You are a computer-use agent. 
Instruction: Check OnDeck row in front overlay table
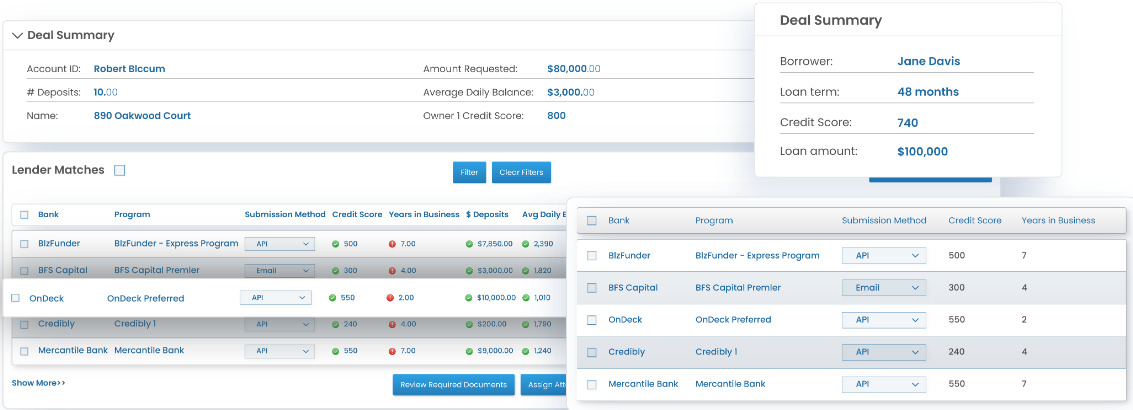point(592,320)
